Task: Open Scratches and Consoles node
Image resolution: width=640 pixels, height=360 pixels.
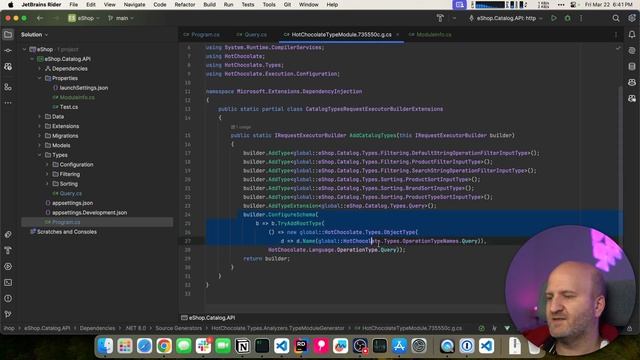Action: click(x=67, y=232)
